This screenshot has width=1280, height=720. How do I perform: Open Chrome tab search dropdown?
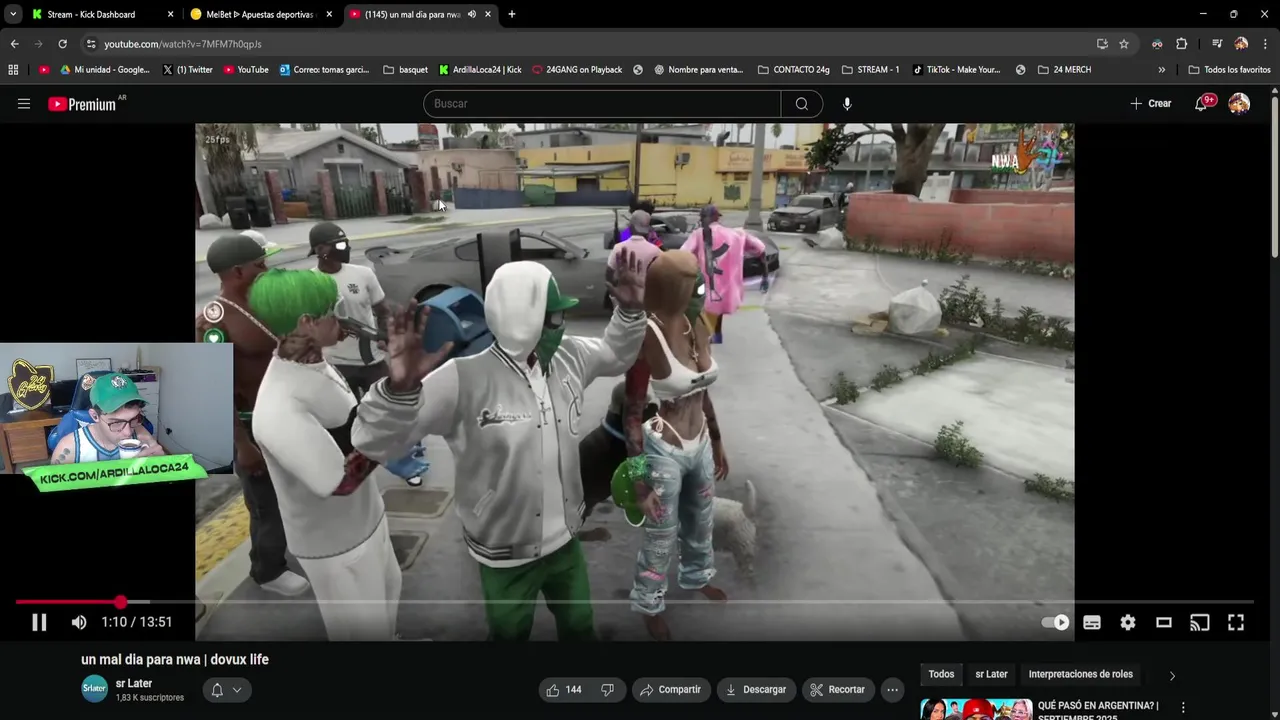click(x=12, y=14)
